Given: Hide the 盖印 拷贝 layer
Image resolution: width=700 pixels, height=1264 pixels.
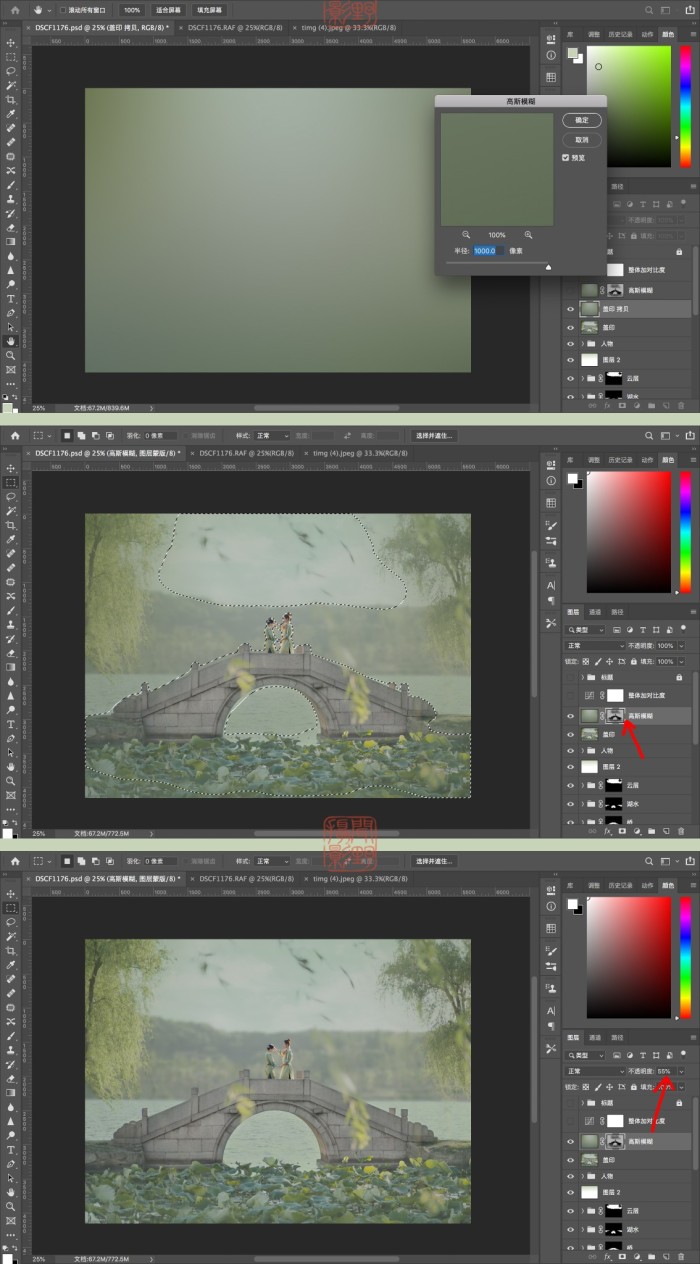Looking at the screenshot, I should [x=571, y=309].
